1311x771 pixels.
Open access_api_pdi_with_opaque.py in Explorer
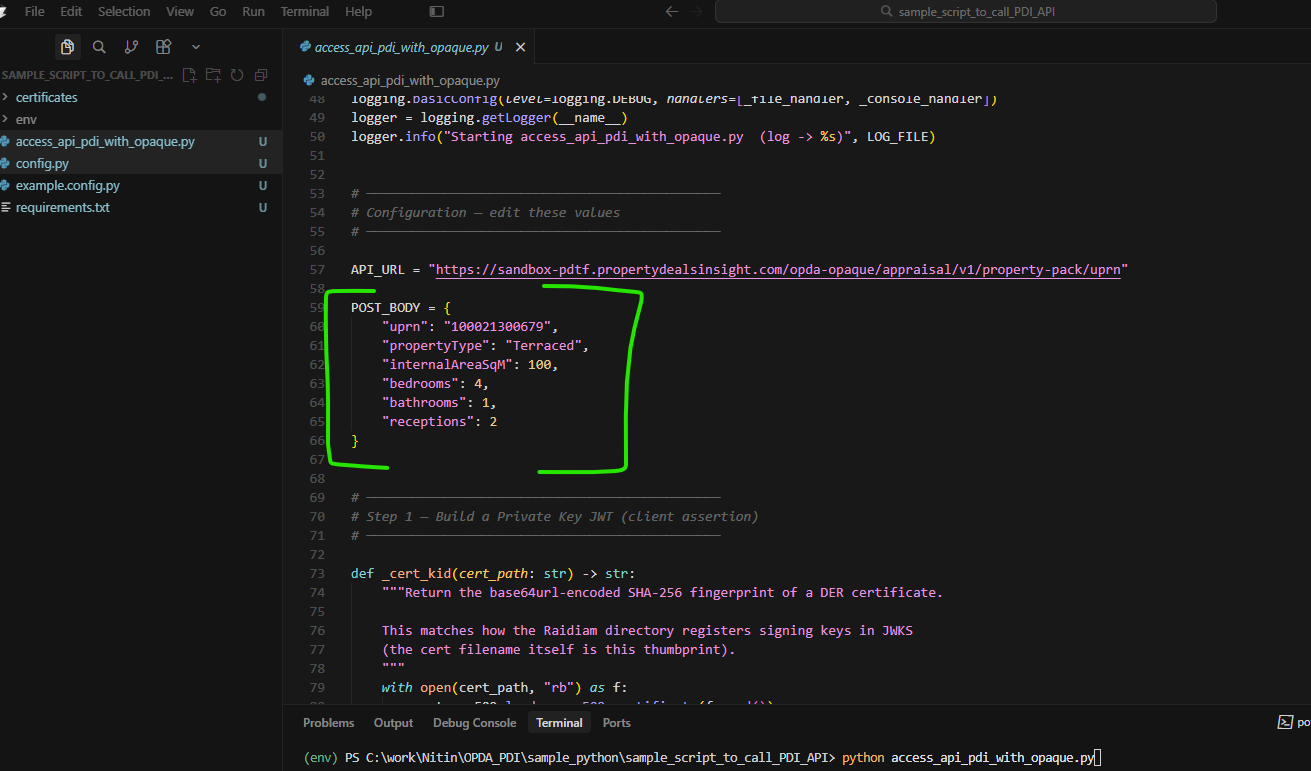pos(141,141)
